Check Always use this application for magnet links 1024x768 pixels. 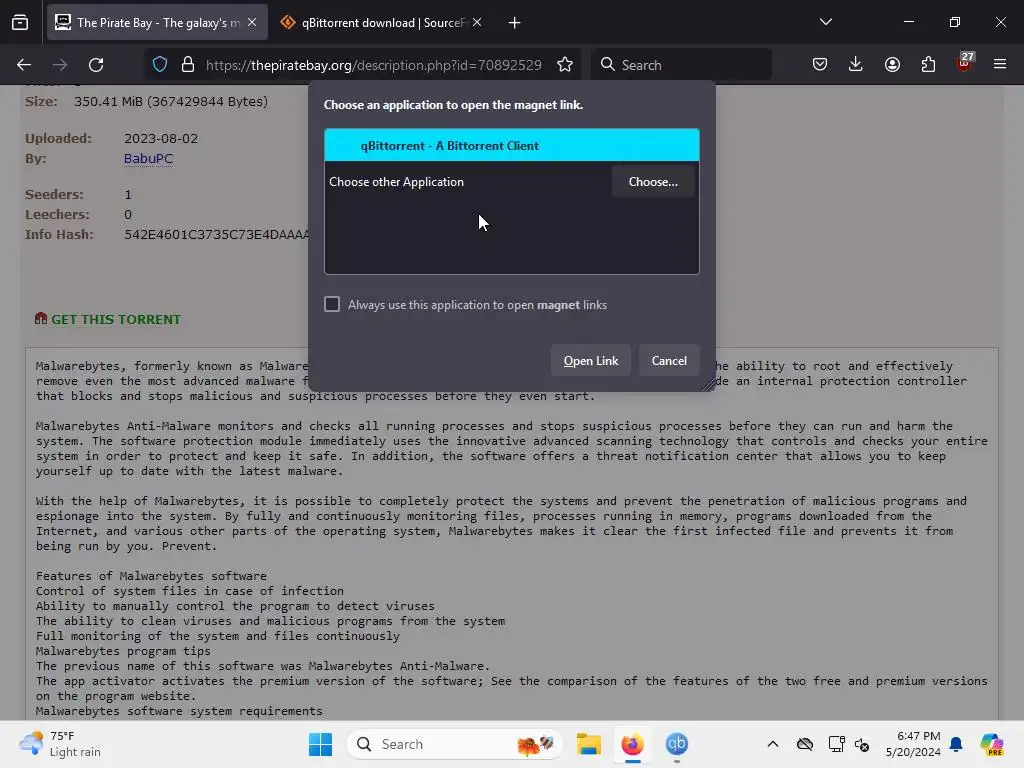click(332, 304)
